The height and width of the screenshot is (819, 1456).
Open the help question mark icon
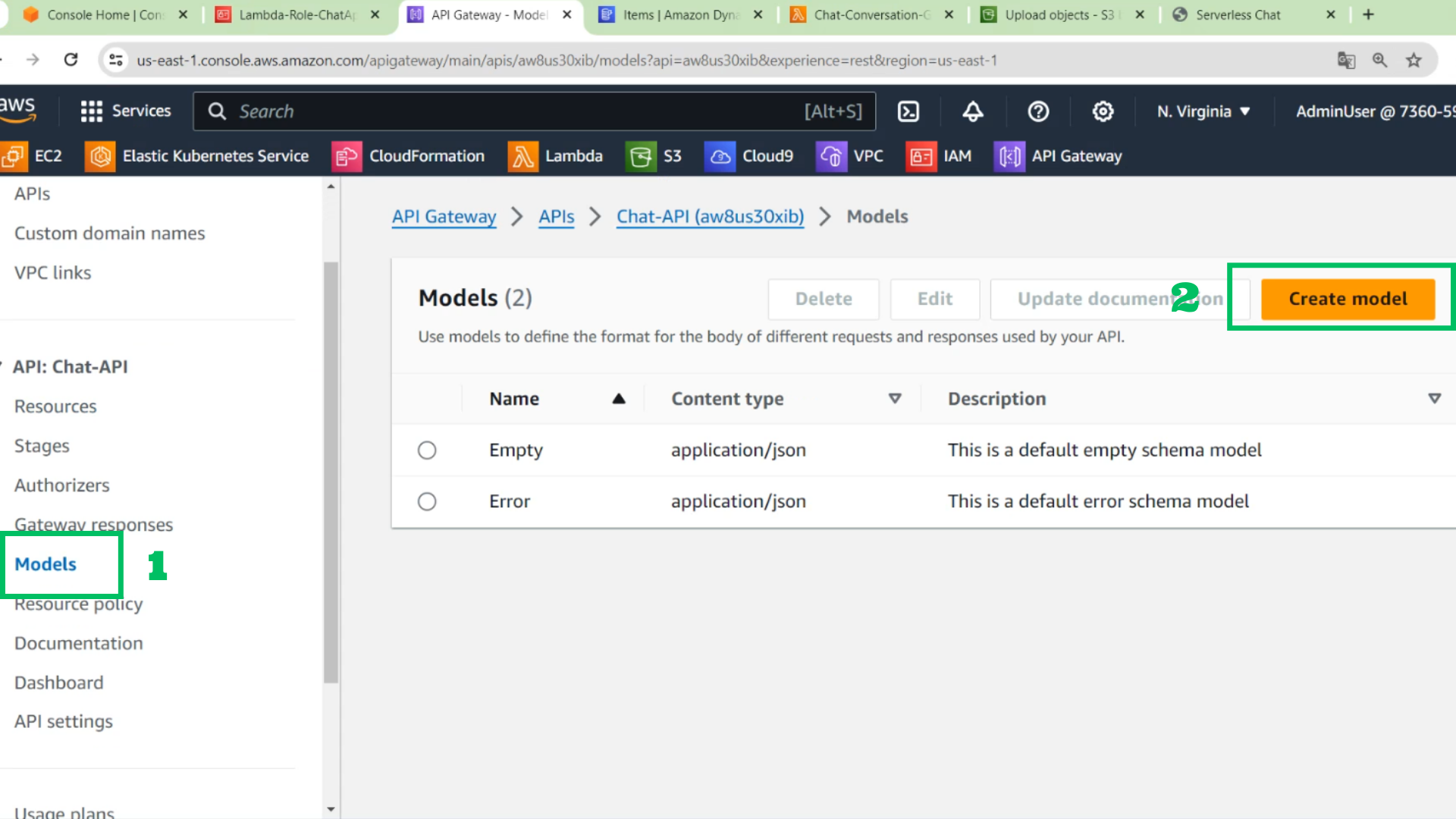[x=1038, y=111]
